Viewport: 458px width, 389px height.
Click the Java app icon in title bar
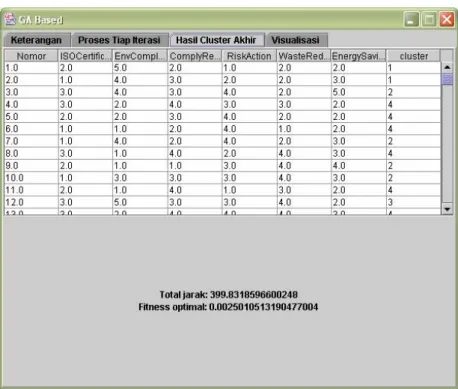tap(10, 19)
